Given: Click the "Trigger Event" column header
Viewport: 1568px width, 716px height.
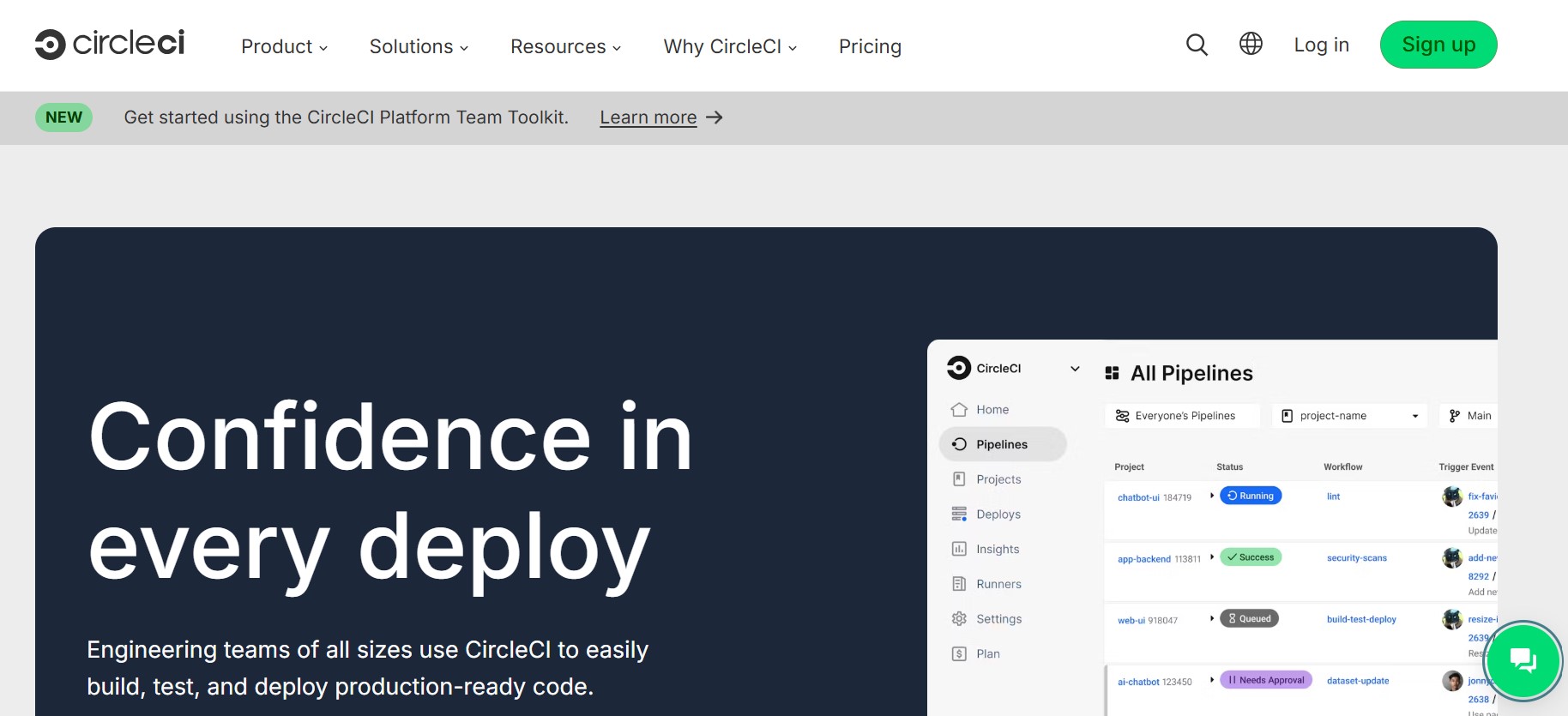Looking at the screenshot, I should (x=1466, y=467).
